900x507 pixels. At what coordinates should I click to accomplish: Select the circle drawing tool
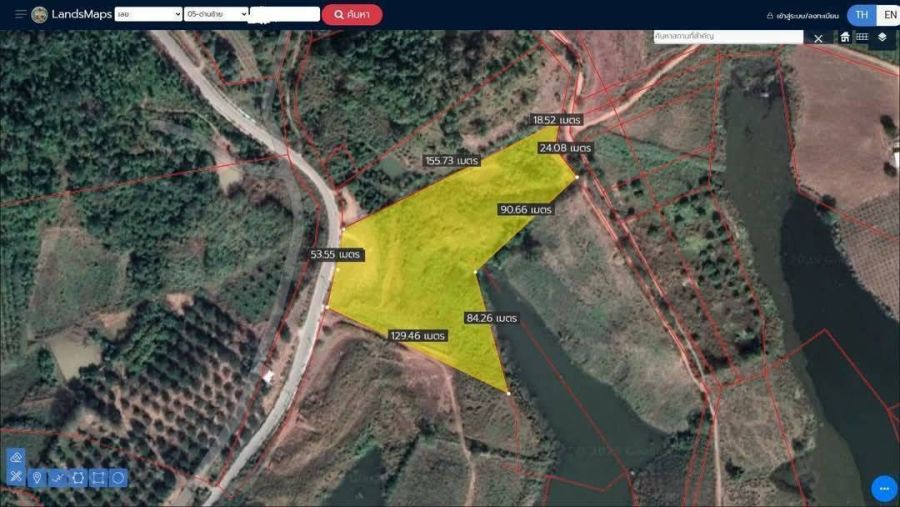tap(118, 478)
